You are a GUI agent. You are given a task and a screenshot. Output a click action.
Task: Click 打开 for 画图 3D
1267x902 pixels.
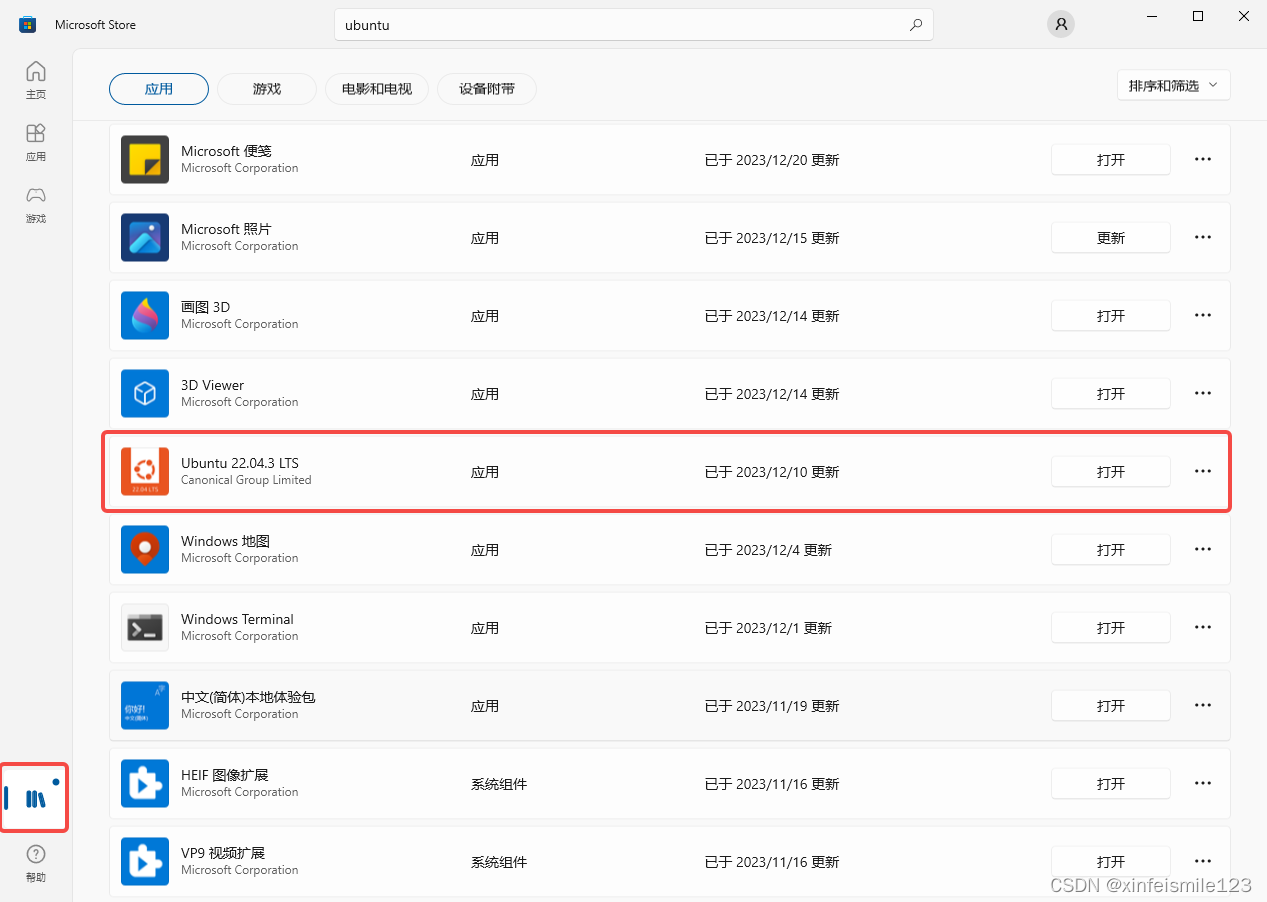tap(1111, 316)
